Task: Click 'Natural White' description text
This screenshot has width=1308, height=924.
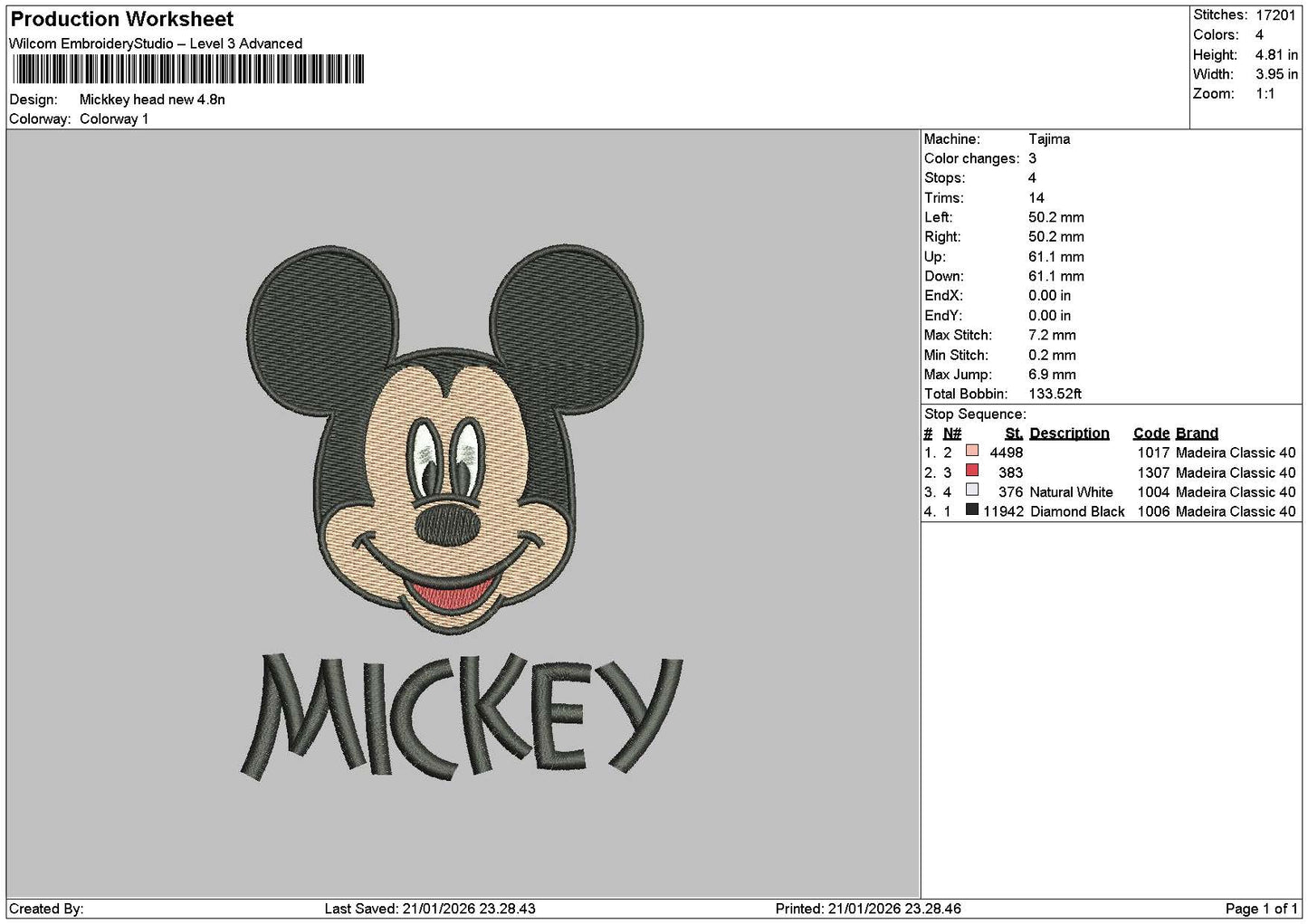Action: (1071, 492)
